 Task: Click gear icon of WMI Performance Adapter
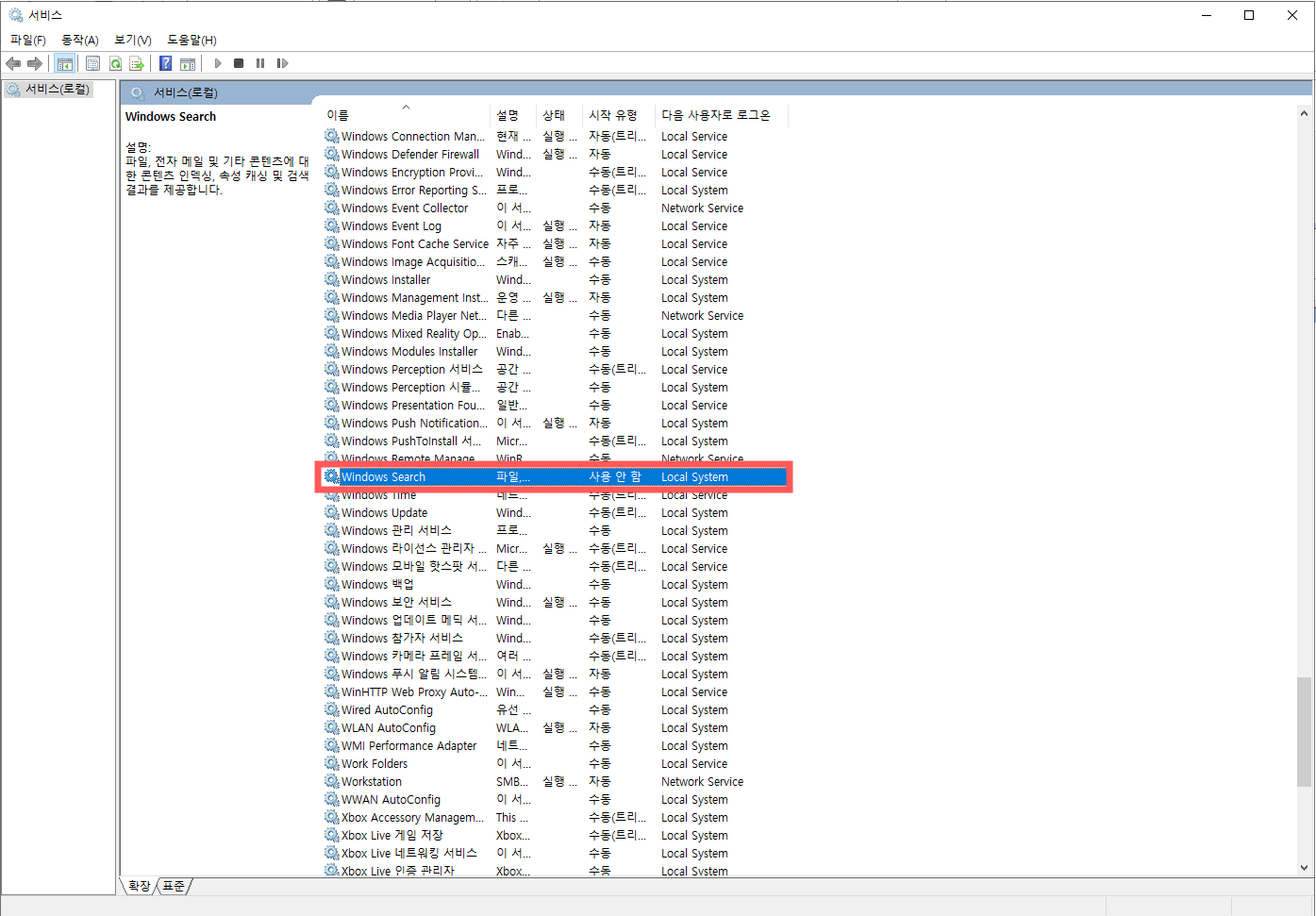pos(332,745)
